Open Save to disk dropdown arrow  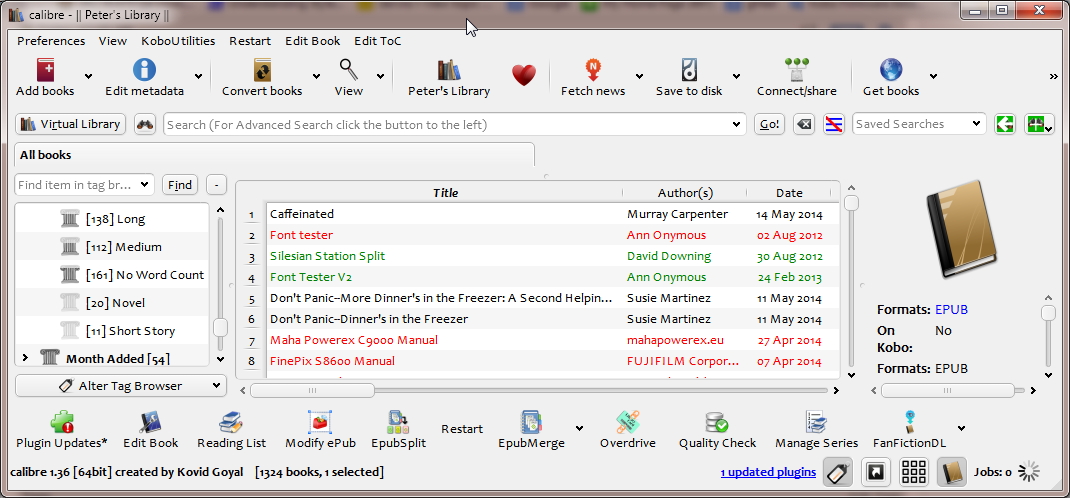[736, 76]
